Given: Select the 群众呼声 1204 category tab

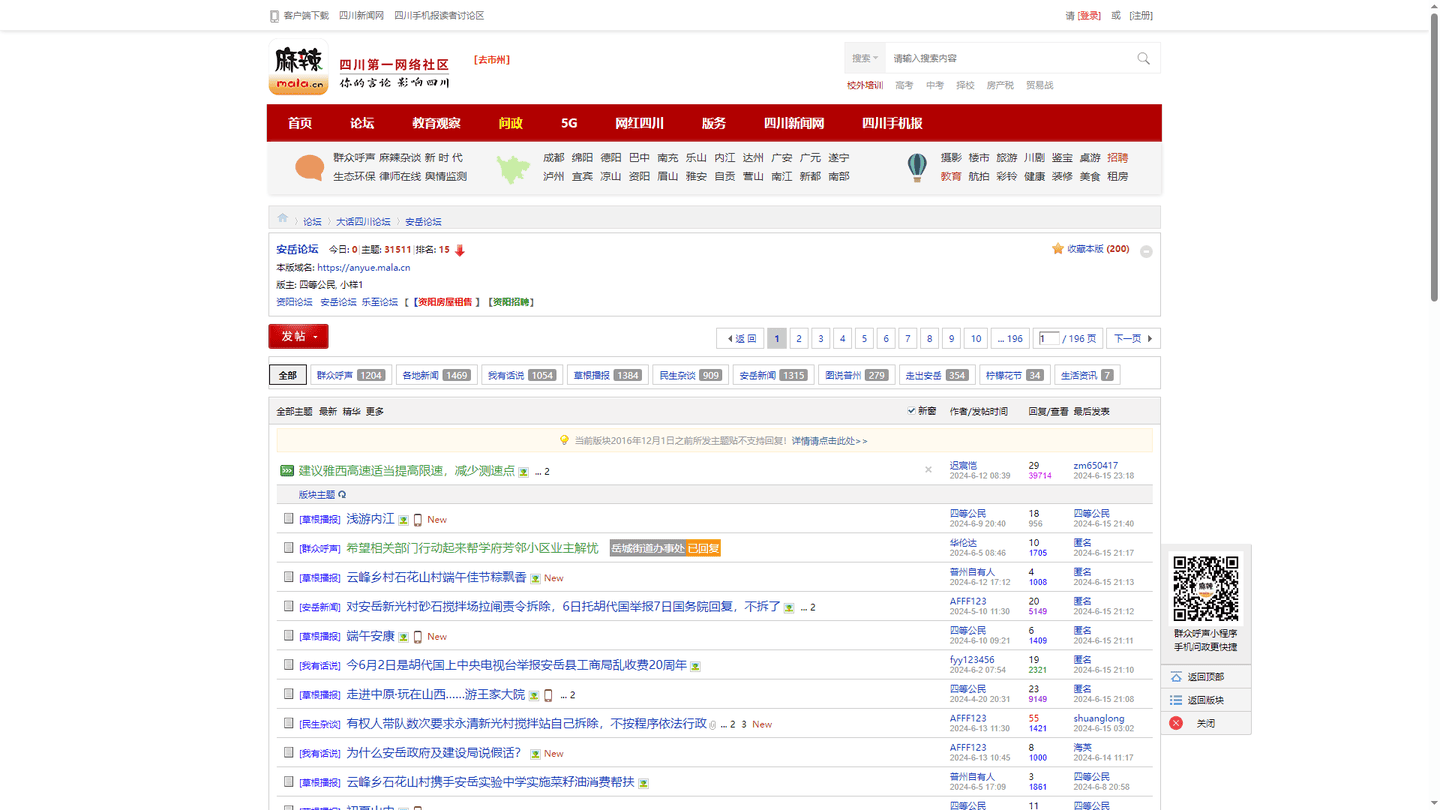Looking at the screenshot, I should [350, 375].
